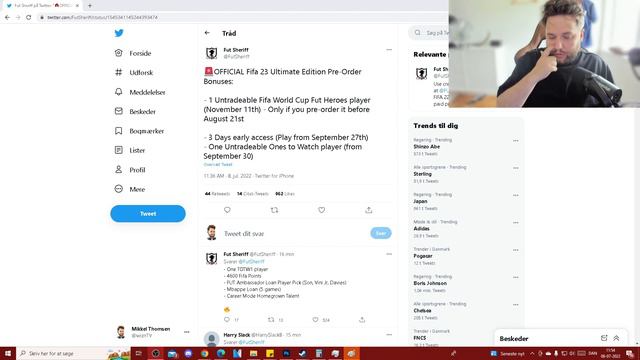Go back with the Tråd arrow
Image resolution: width=640 pixels, height=360 pixels.
coord(207,33)
